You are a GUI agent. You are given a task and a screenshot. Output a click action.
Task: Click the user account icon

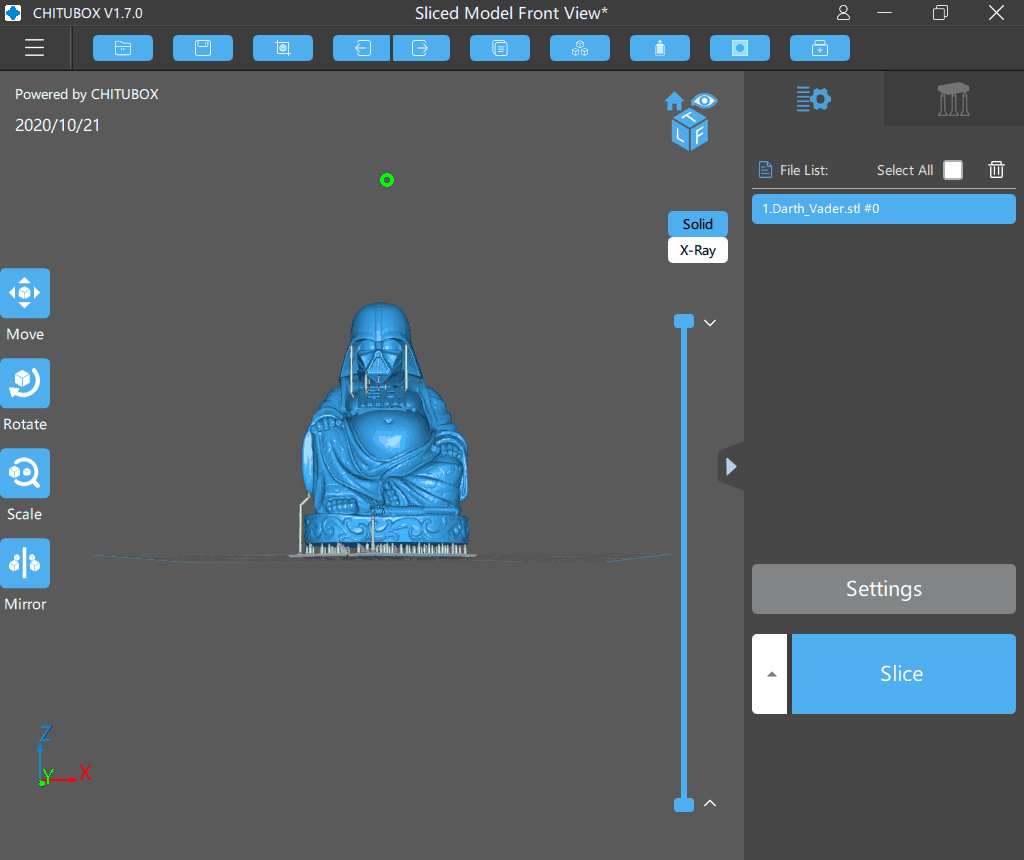coord(843,12)
